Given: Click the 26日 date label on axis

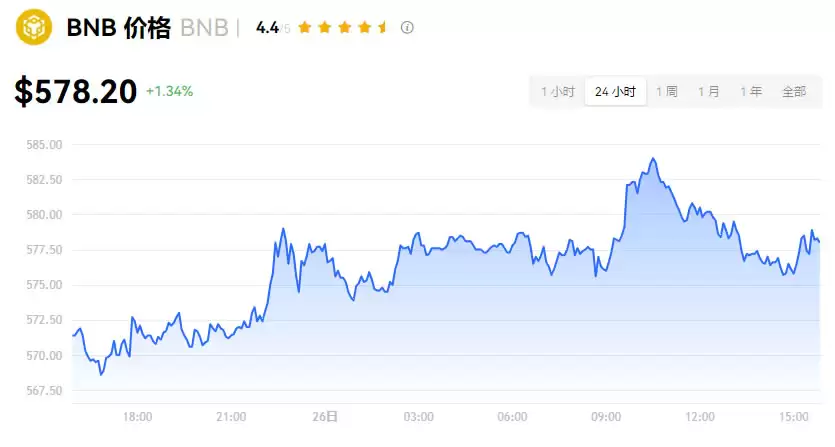Looking at the screenshot, I should coord(325,416).
